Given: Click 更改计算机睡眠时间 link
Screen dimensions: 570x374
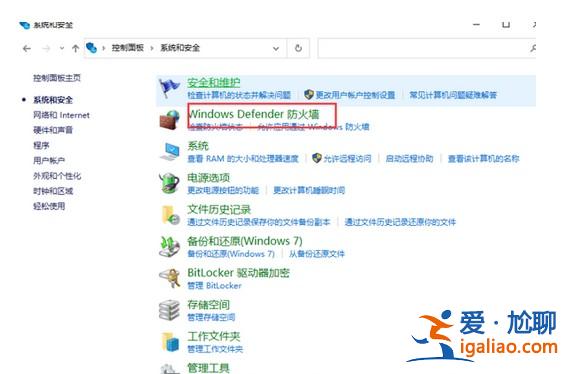Looking at the screenshot, I should point(309,190).
